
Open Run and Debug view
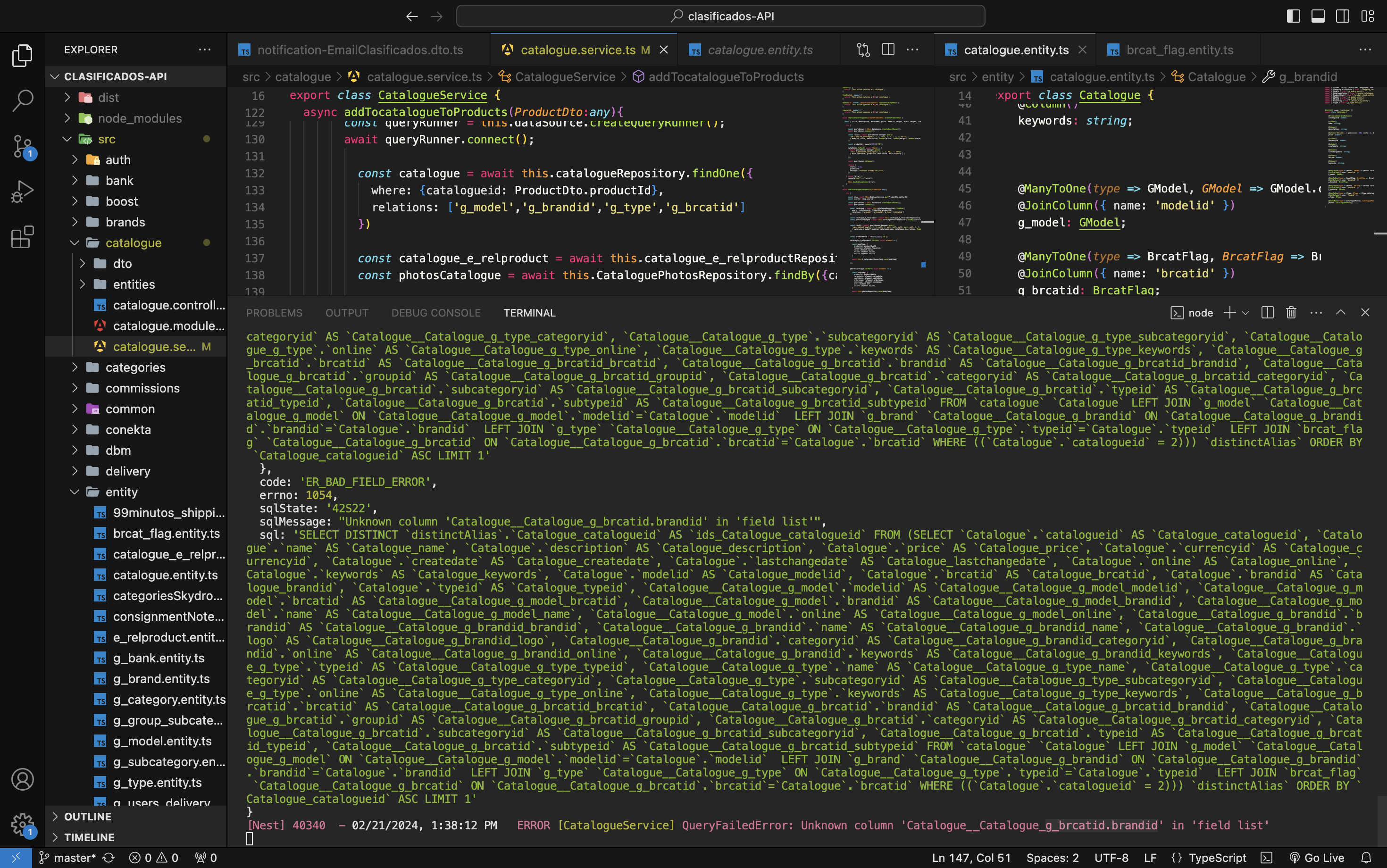click(x=22, y=192)
